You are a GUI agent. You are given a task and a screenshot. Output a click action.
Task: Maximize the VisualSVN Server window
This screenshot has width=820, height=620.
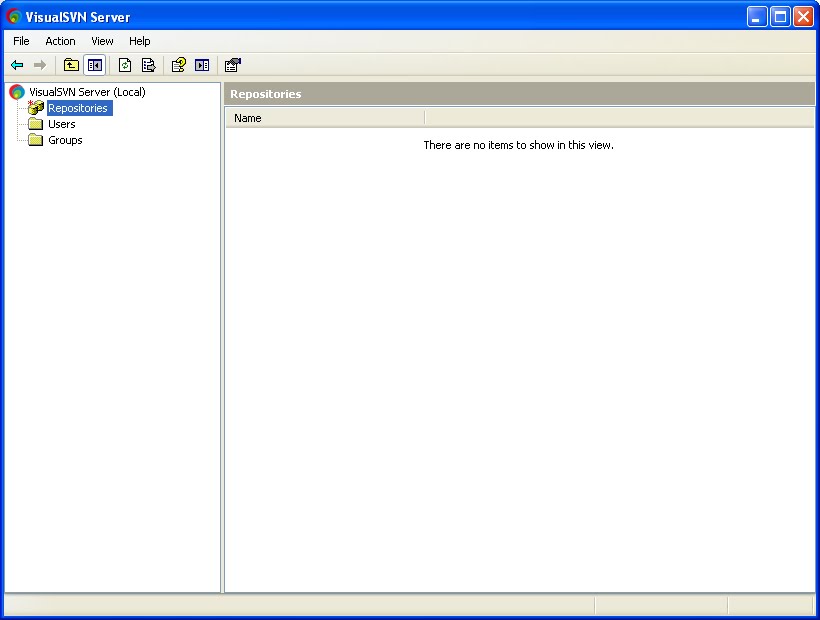(x=780, y=17)
